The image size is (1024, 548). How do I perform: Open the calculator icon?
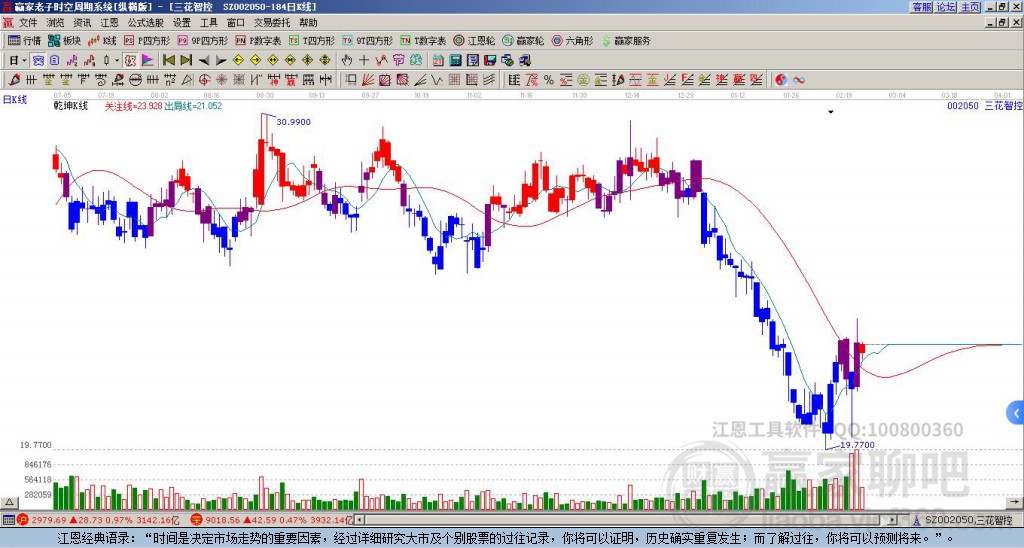click(x=455, y=61)
